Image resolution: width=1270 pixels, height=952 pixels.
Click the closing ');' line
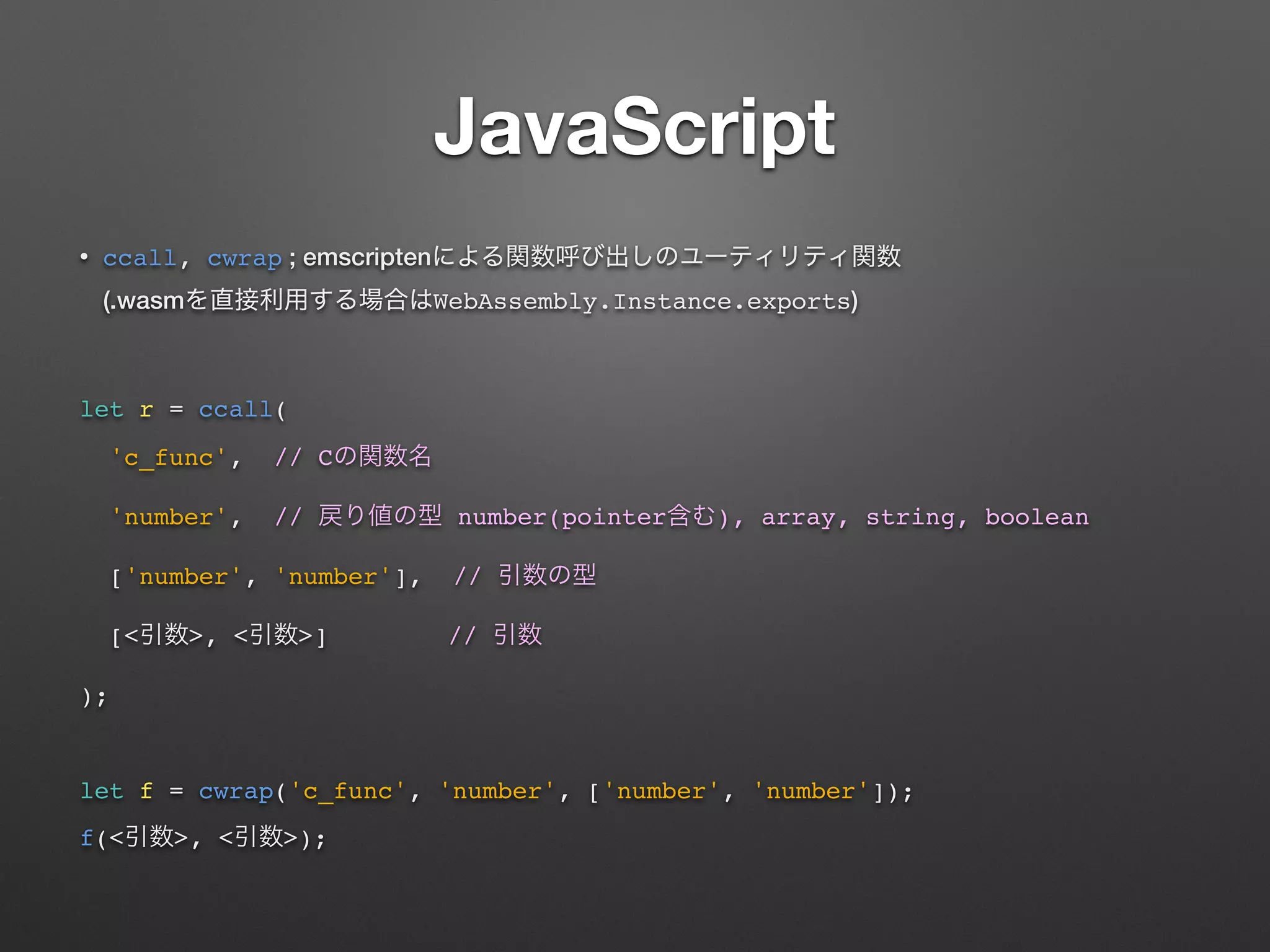click(x=94, y=697)
